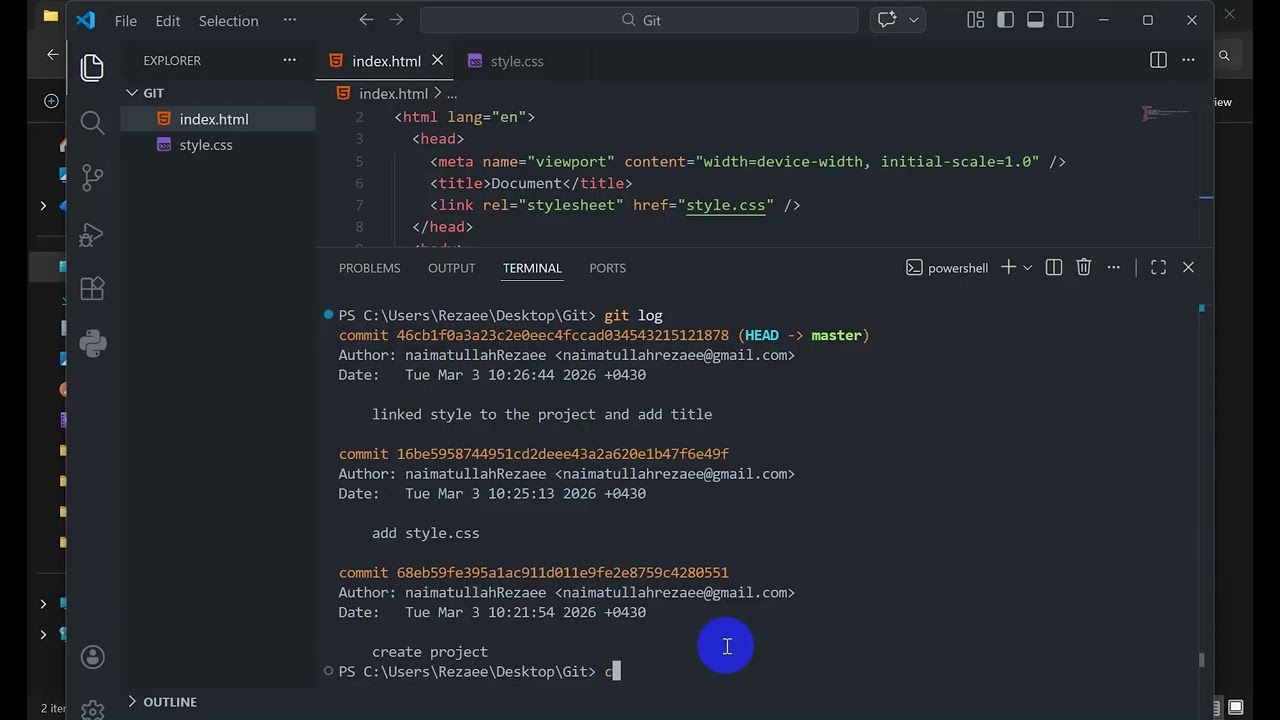
Task: Open editor More Actions ellipsis
Action: click(x=1188, y=60)
